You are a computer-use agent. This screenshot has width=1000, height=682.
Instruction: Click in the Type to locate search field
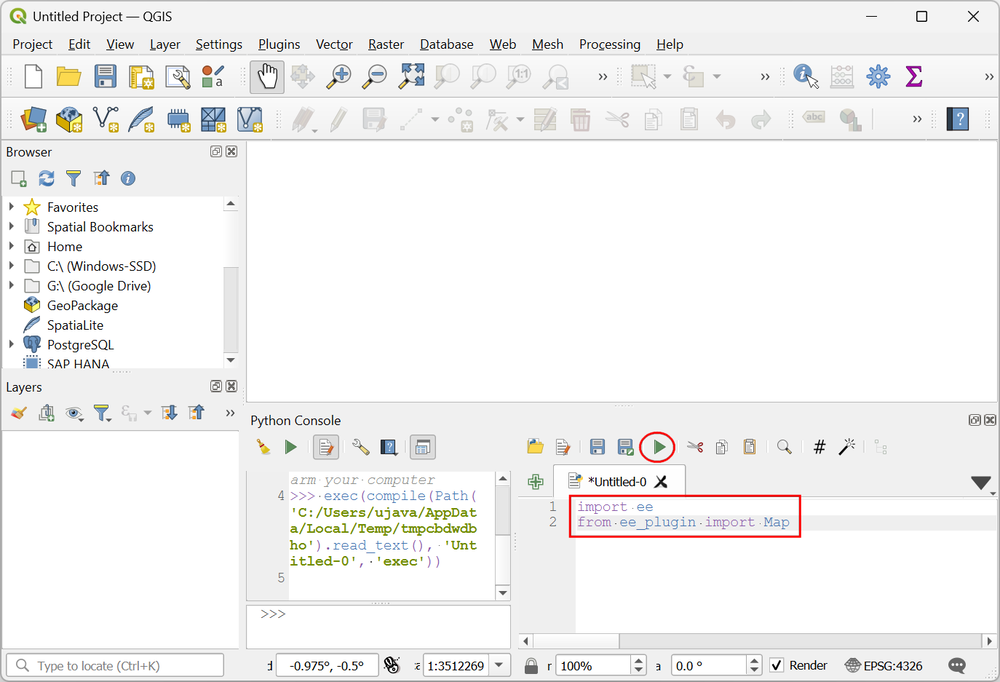tap(115, 665)
